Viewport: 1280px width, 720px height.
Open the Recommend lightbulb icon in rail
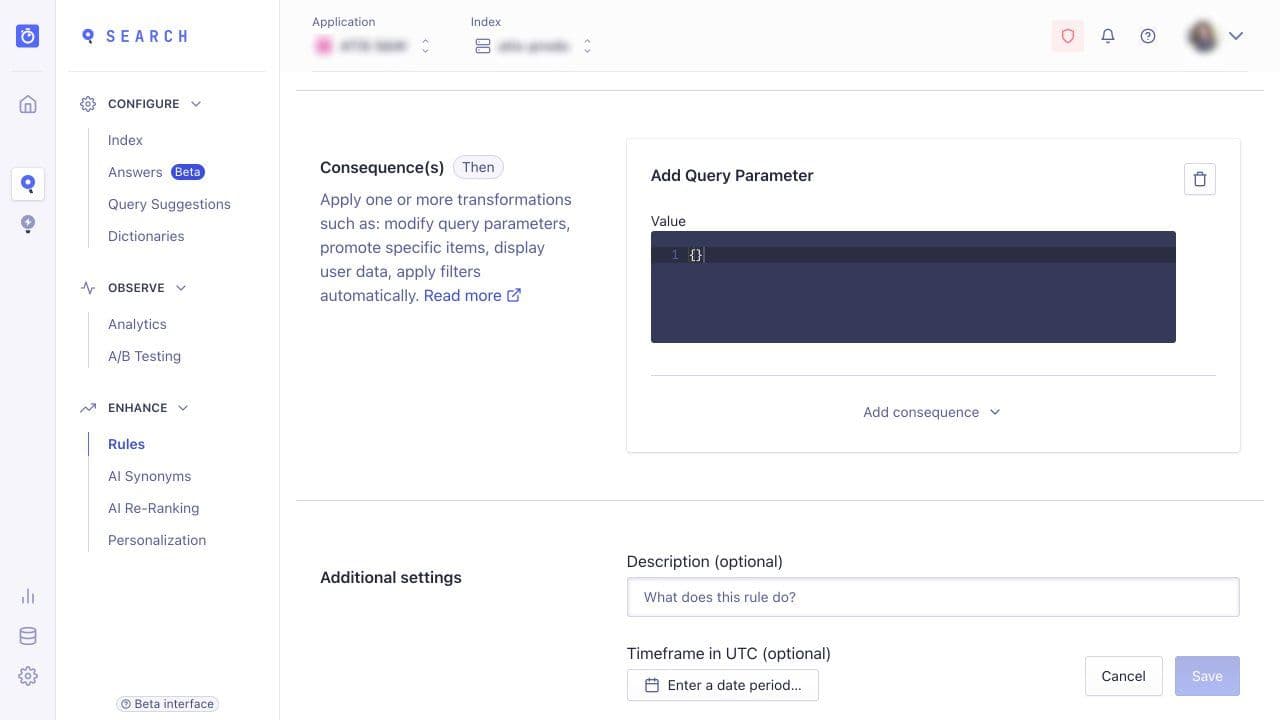pyautogui.click(x=28, y=224)
